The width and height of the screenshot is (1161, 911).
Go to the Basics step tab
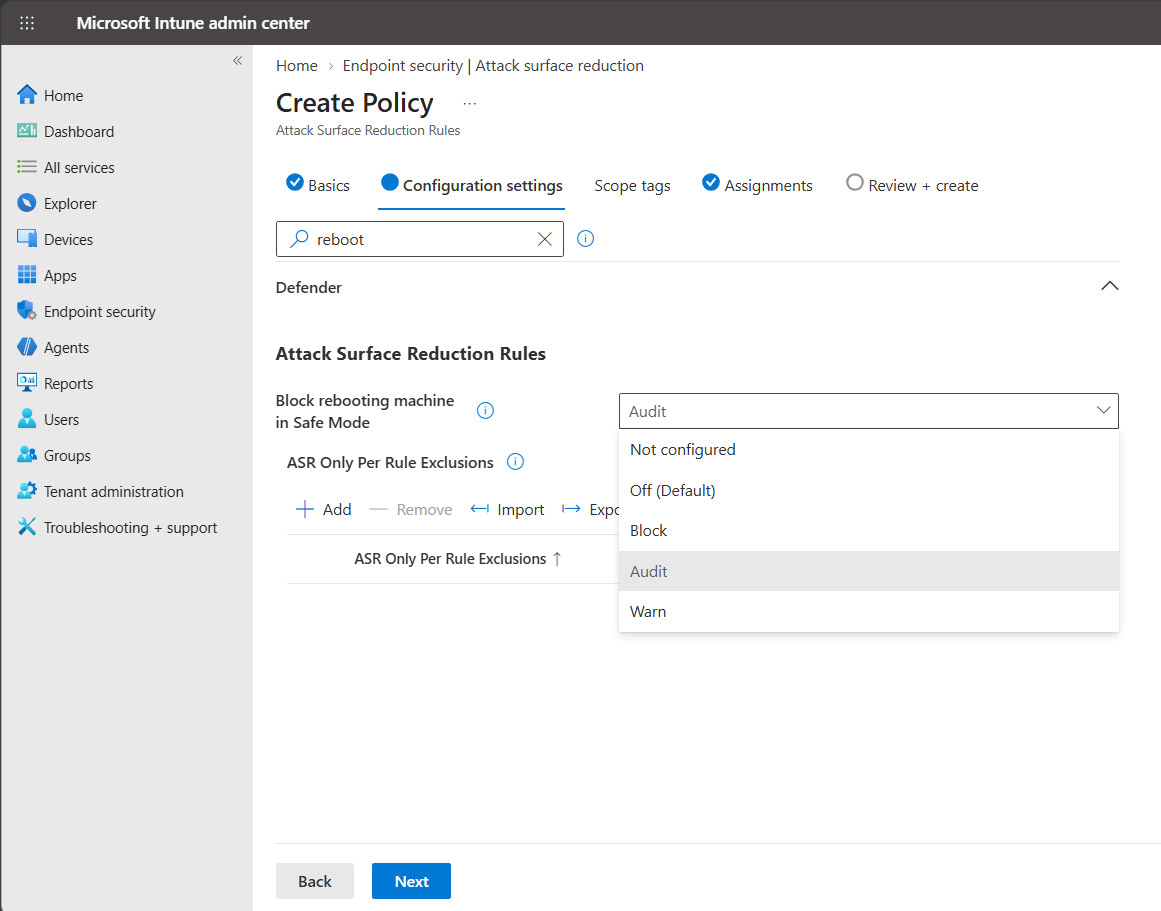pyautogui.click(x=318, y=185)
